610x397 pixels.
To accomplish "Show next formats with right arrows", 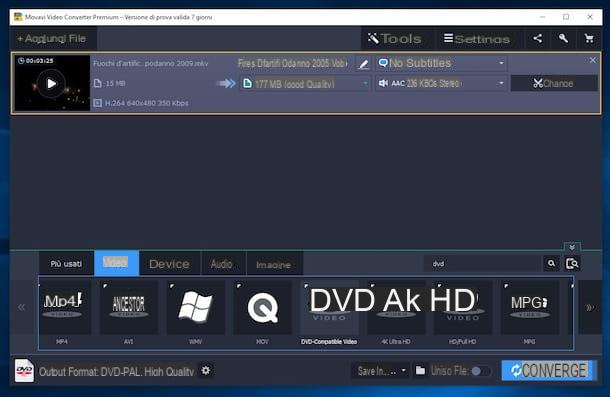I will point(590,307).
